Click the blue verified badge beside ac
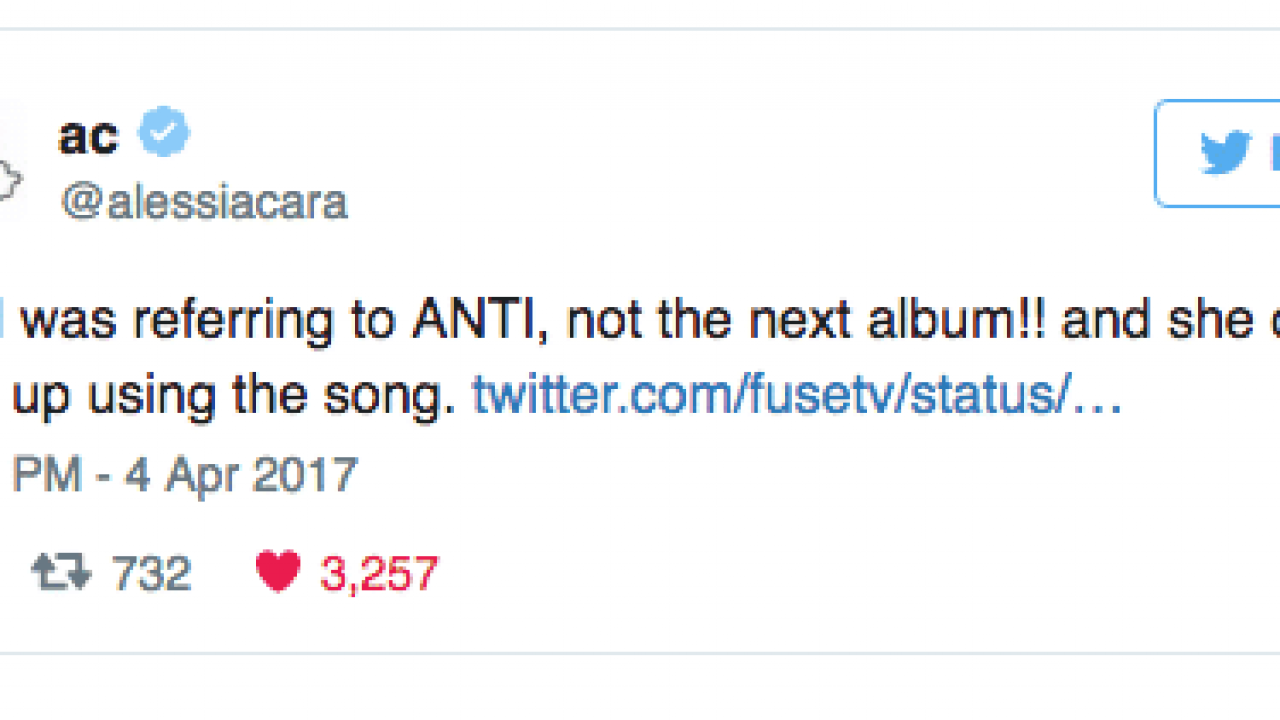The width and height of the screenshot is (1280, 720). (164, 133)
